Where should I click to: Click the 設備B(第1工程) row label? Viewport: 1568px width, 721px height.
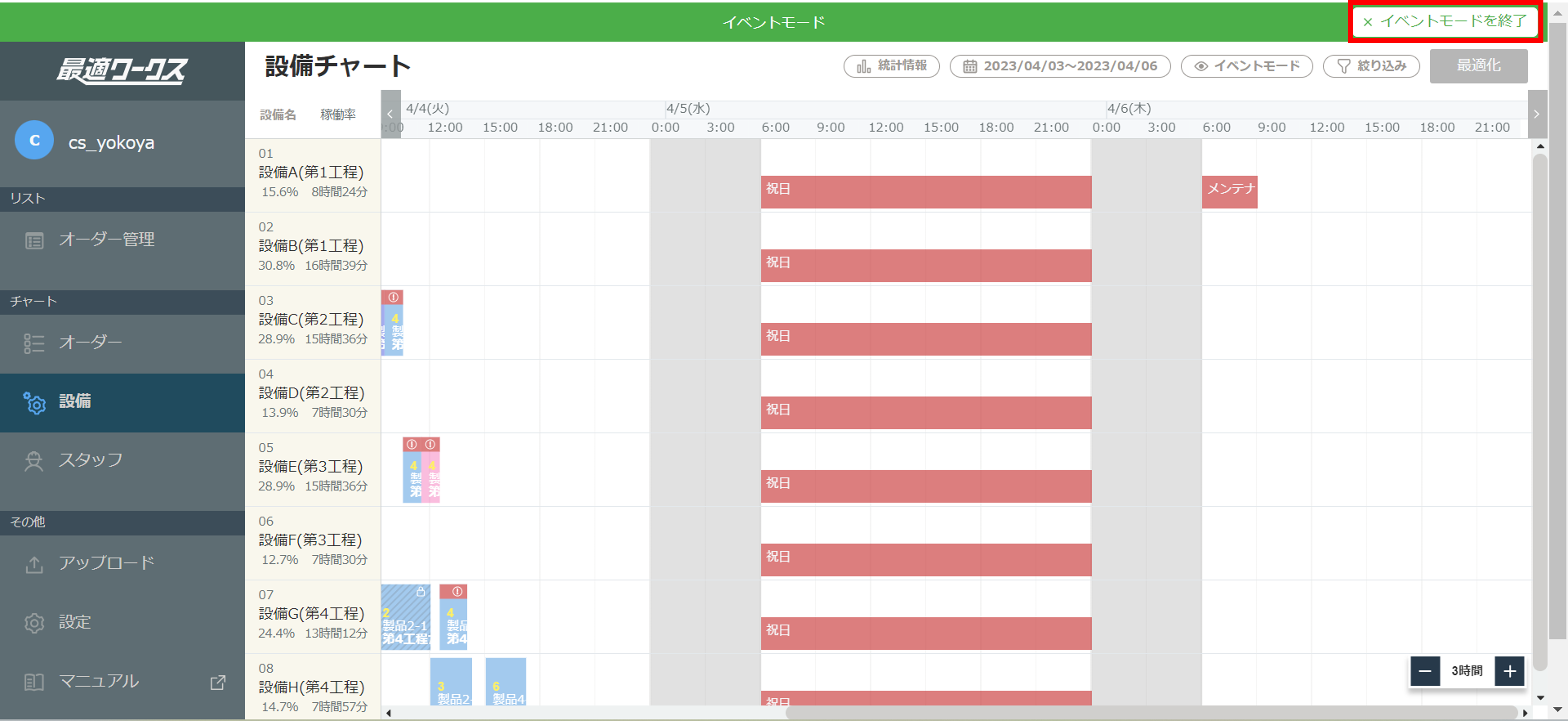311,246
